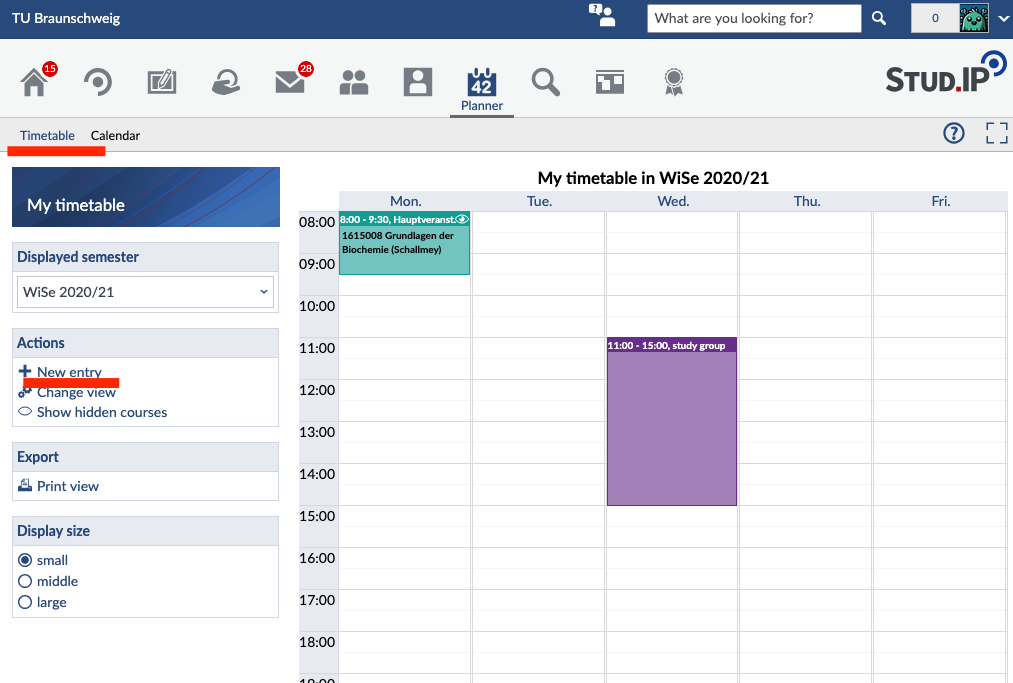Click the Fri. column header
Image resolution: width=1013 pixels, height=683 pixels.
pyautogui.click(x=941, y=202)
